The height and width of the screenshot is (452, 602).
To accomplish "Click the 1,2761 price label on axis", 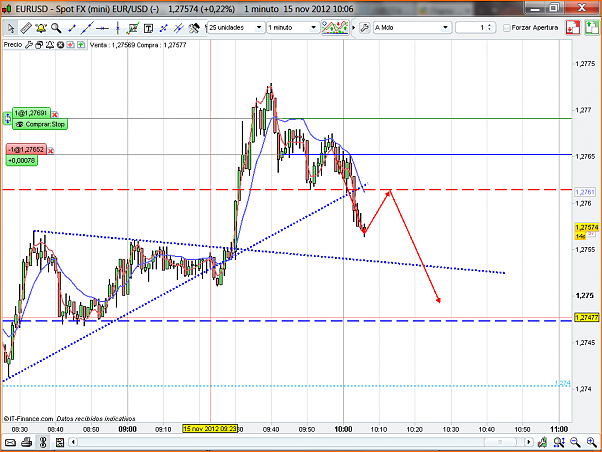I will [585, 192].
